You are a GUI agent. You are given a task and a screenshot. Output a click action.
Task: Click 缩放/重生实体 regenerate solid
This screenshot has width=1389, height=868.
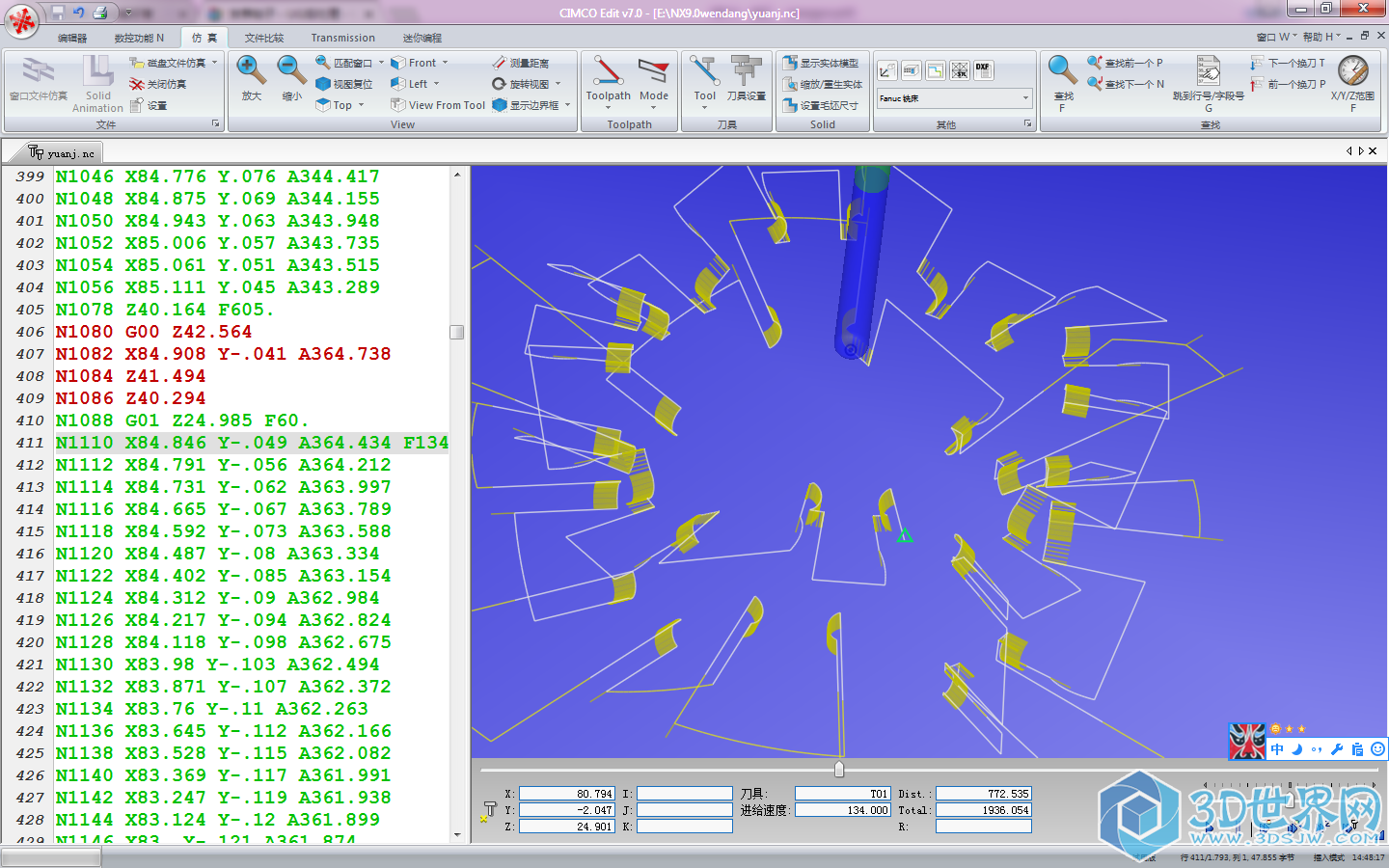point(822,84)
